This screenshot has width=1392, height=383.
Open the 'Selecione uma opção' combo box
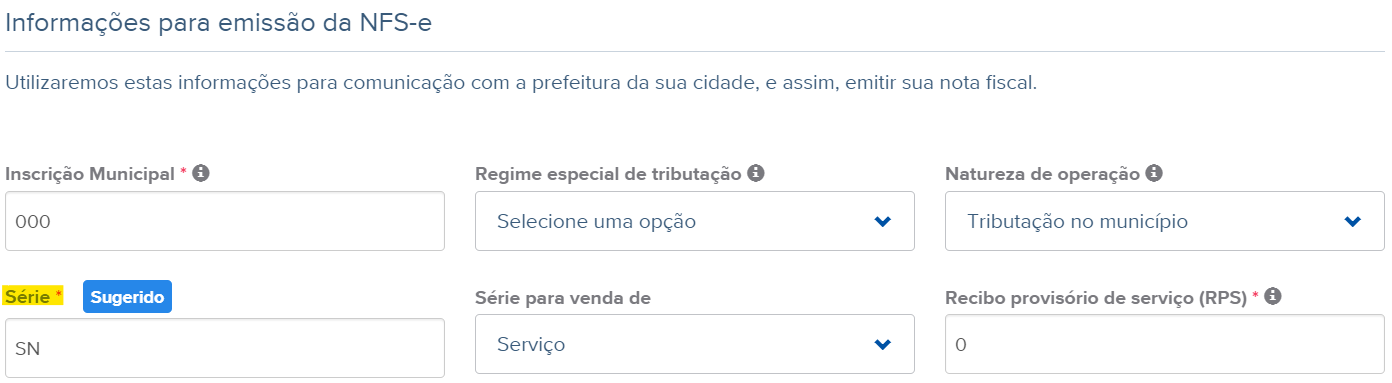pyautogui.click(x=695, y=221)
